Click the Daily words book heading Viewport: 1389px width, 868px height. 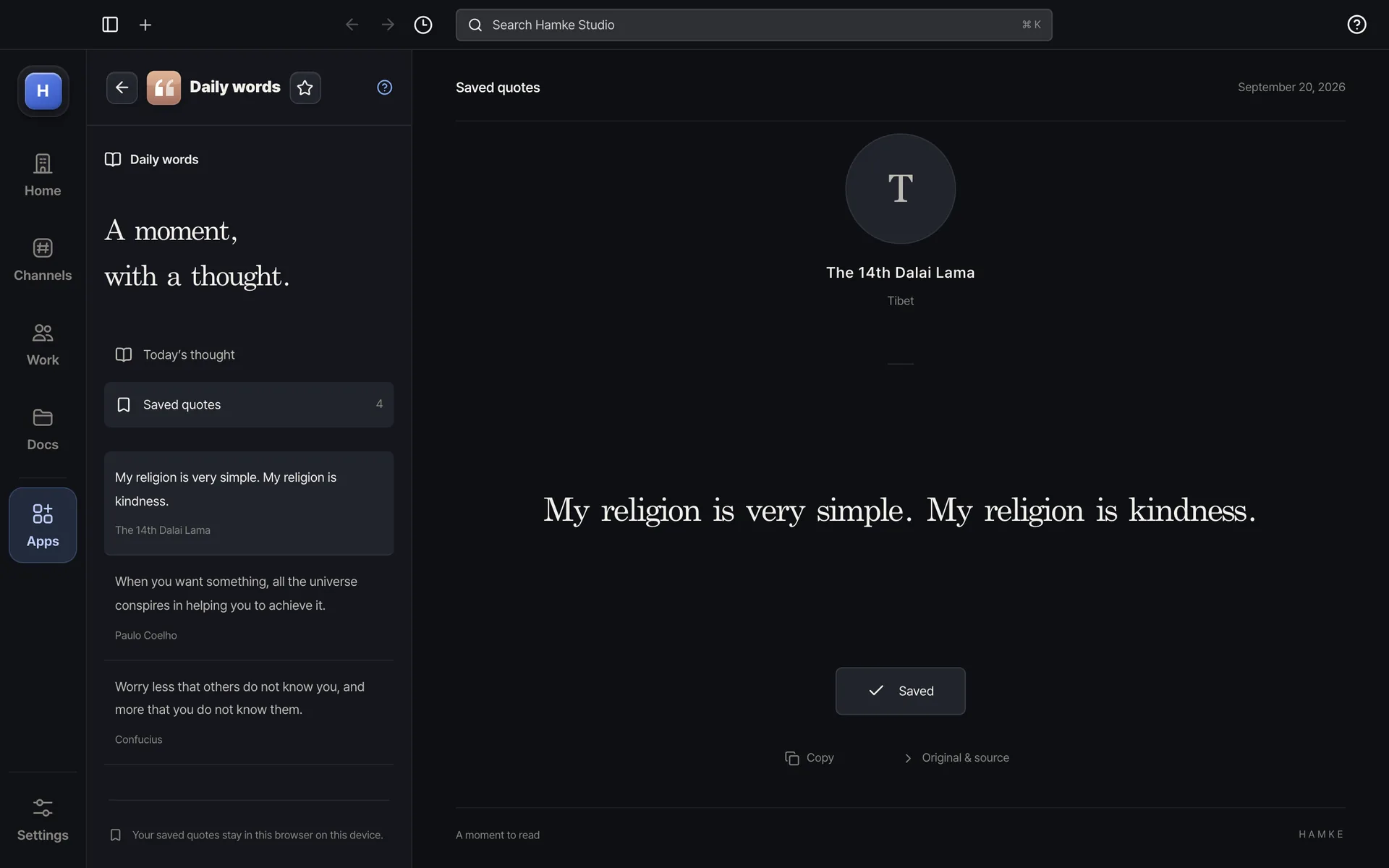pos(151,159)
